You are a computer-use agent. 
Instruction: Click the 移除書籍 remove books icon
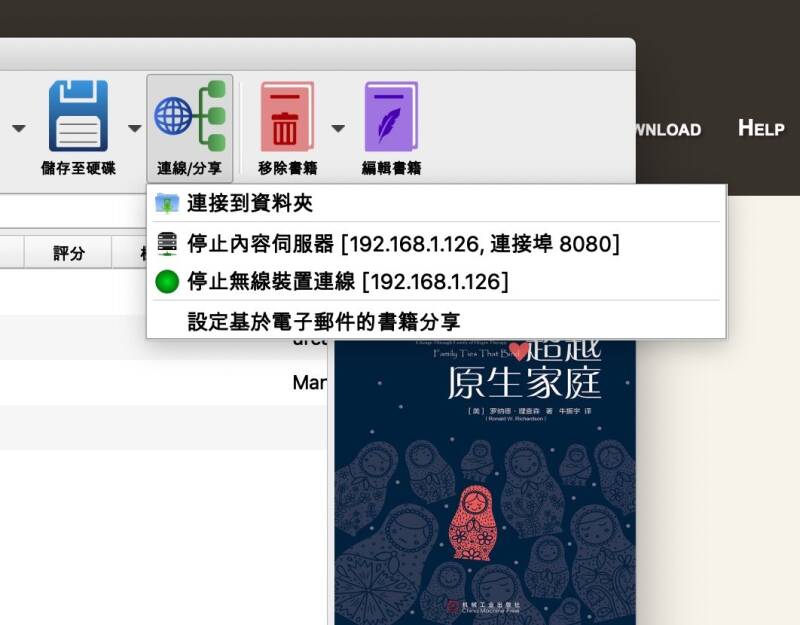point(287,117)
